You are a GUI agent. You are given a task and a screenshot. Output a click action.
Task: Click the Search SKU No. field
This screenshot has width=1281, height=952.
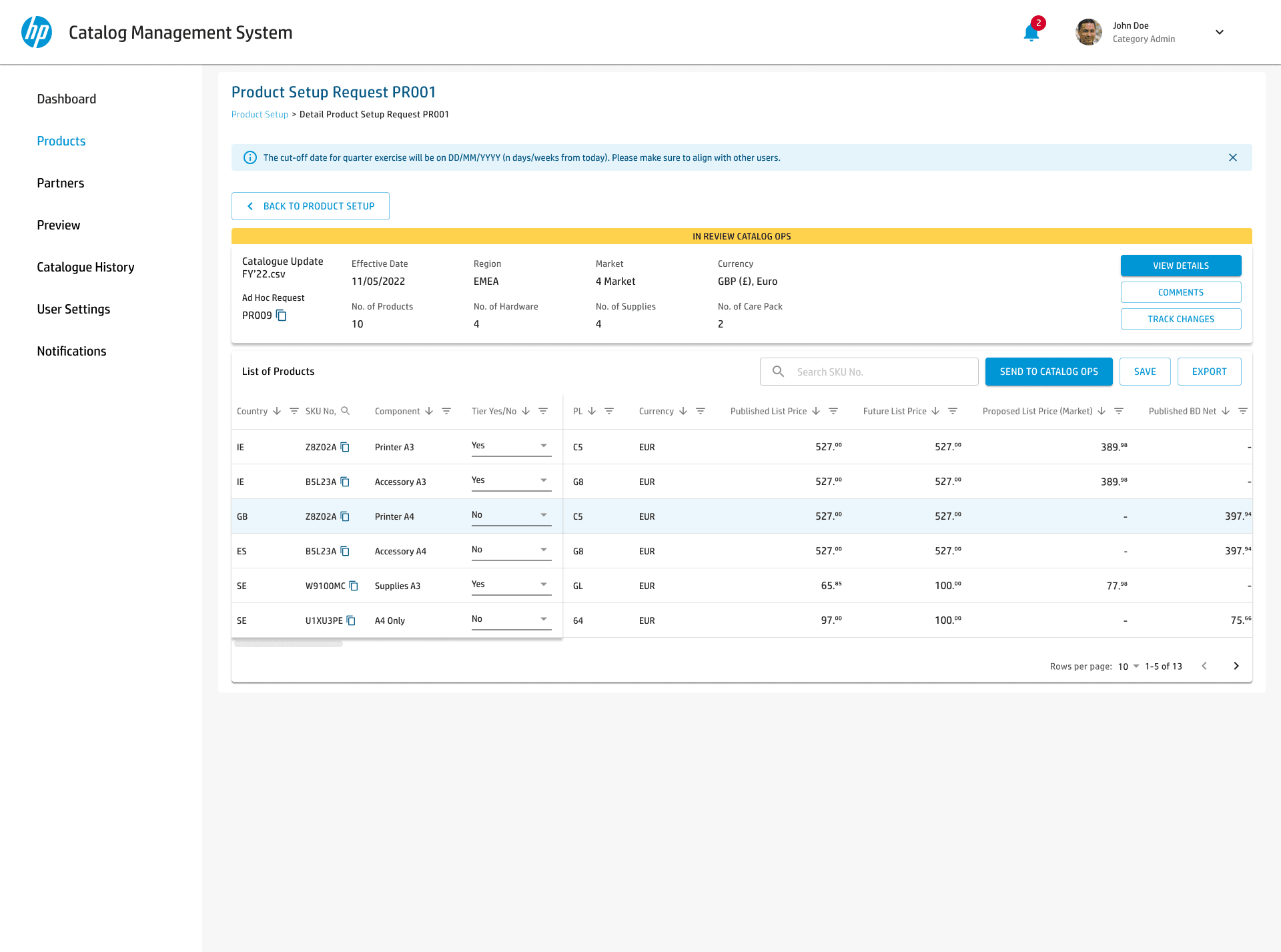(869, 372)
